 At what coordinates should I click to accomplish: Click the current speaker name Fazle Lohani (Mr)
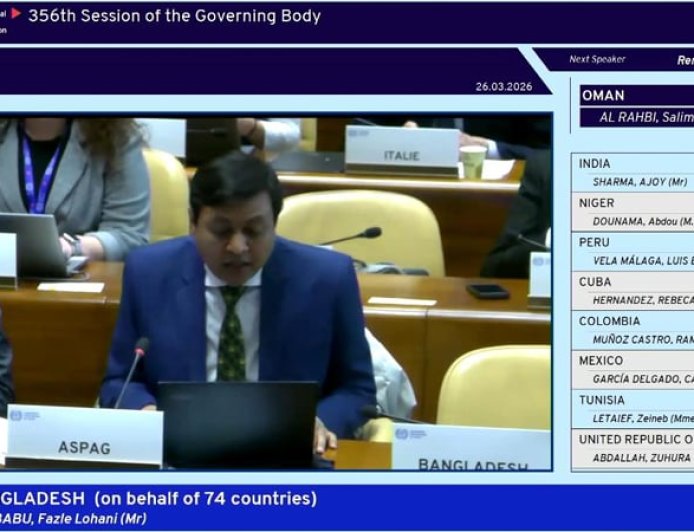coord(92,519)
